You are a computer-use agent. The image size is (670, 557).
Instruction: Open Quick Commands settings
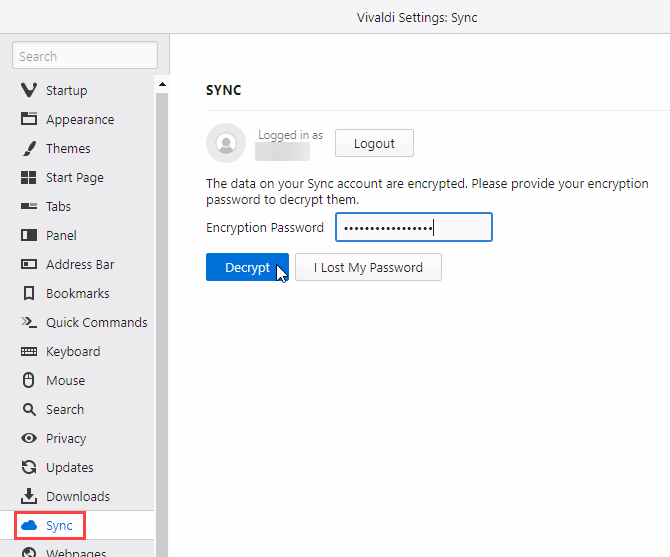(x=77, y=322)
